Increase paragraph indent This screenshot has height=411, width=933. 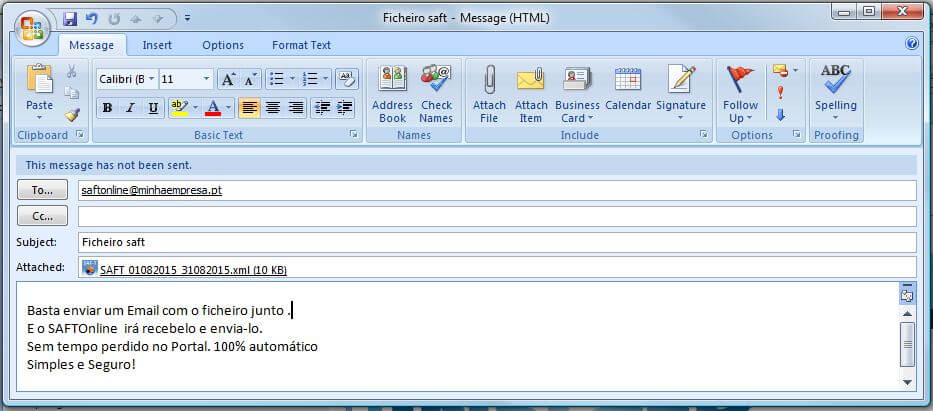345,108
